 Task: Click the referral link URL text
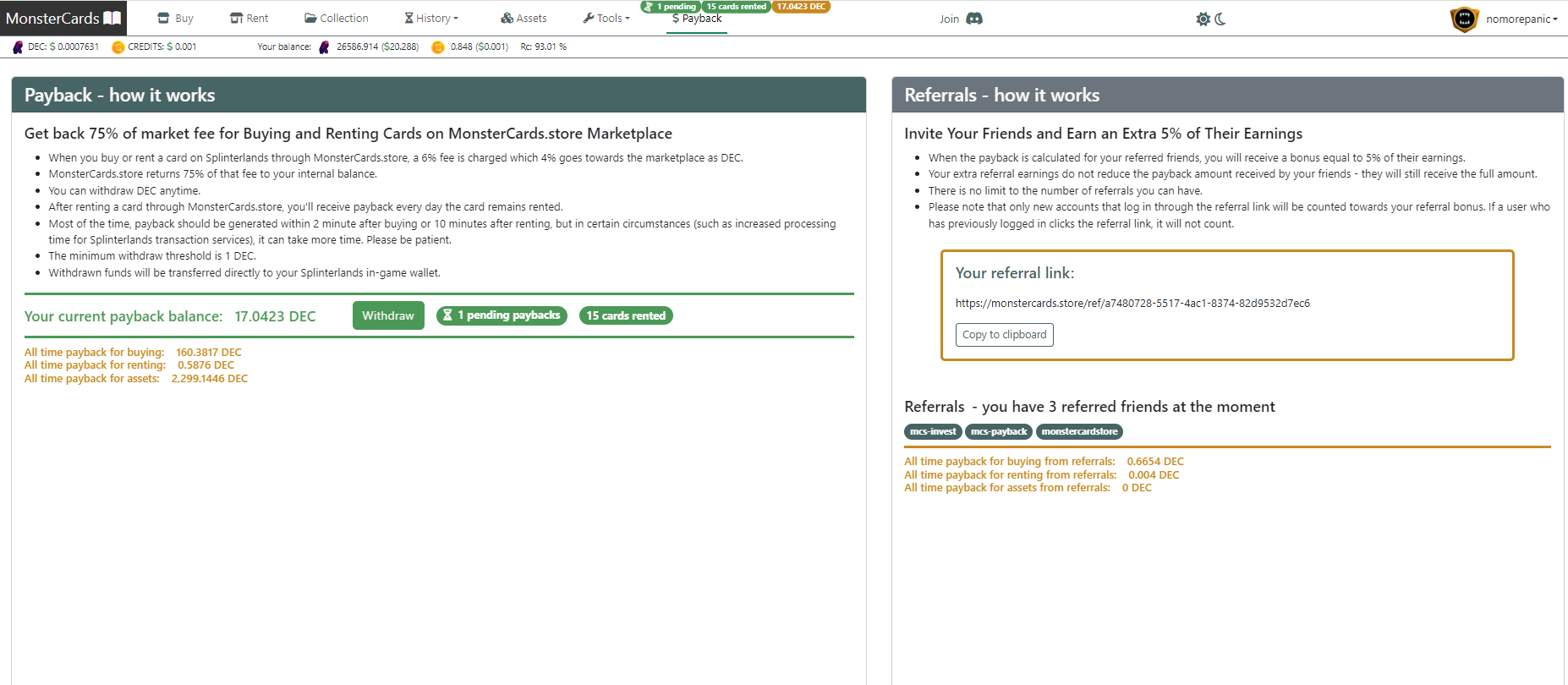[1132, 304]
